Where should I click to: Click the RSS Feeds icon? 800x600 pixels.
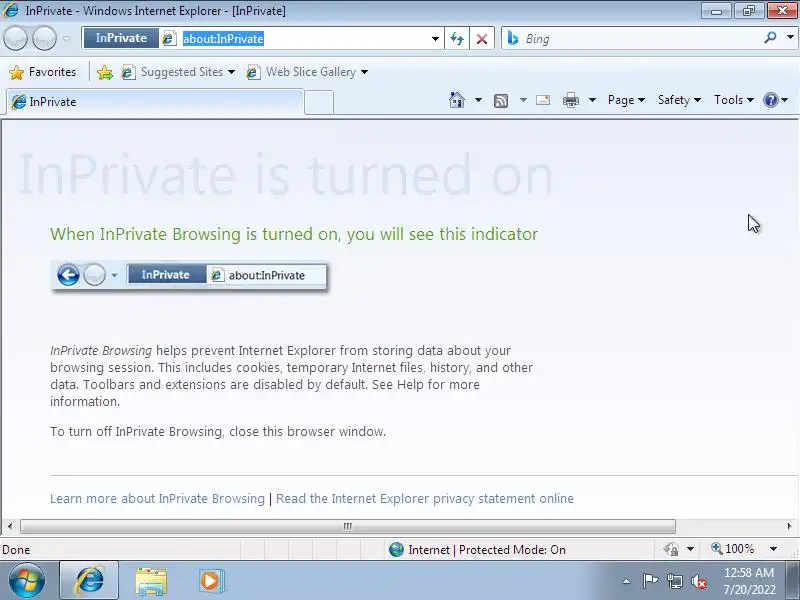(x=501, y=101)
